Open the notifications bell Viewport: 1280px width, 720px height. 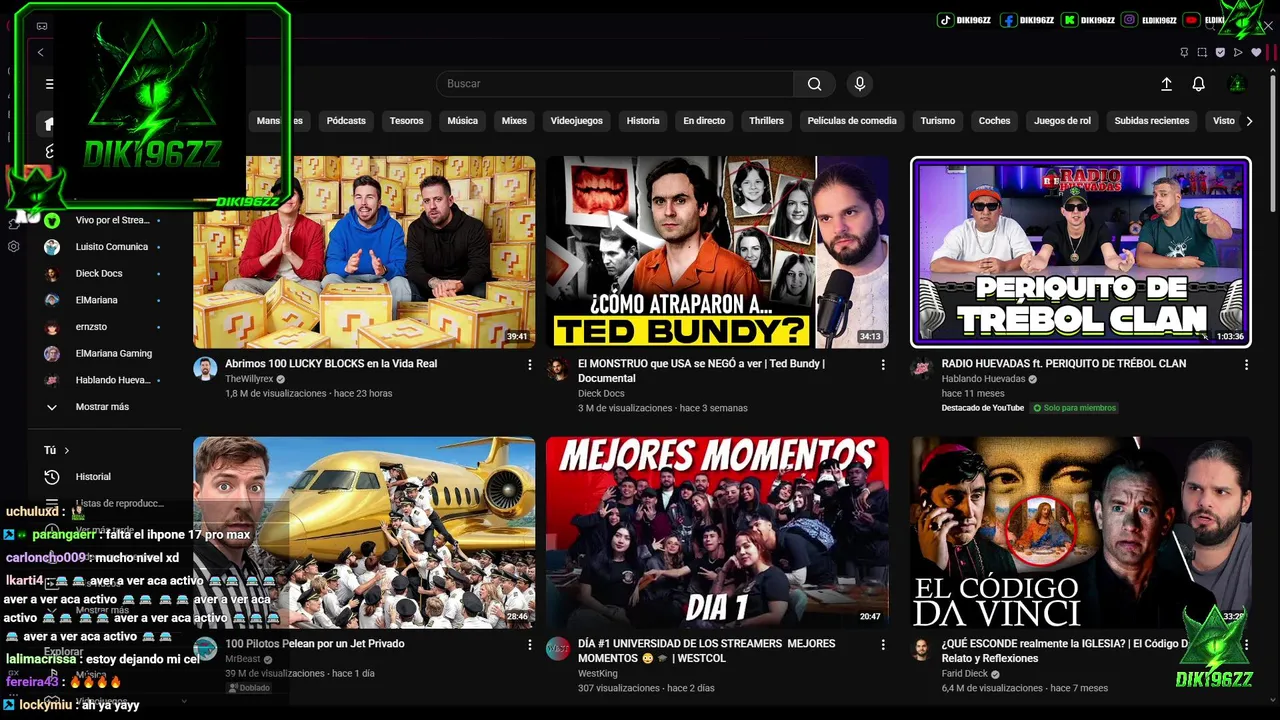(1198, 84)
